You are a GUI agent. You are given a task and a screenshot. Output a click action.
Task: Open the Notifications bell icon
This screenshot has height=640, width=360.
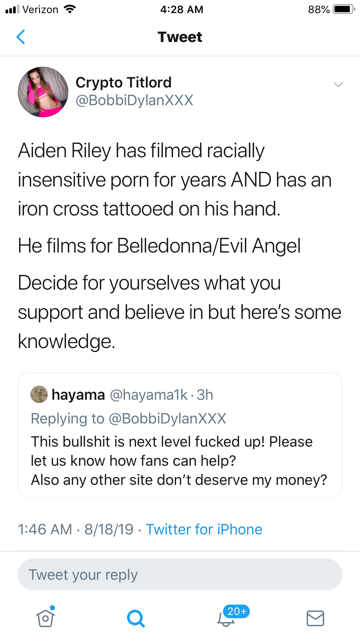(x=226, y=619)
